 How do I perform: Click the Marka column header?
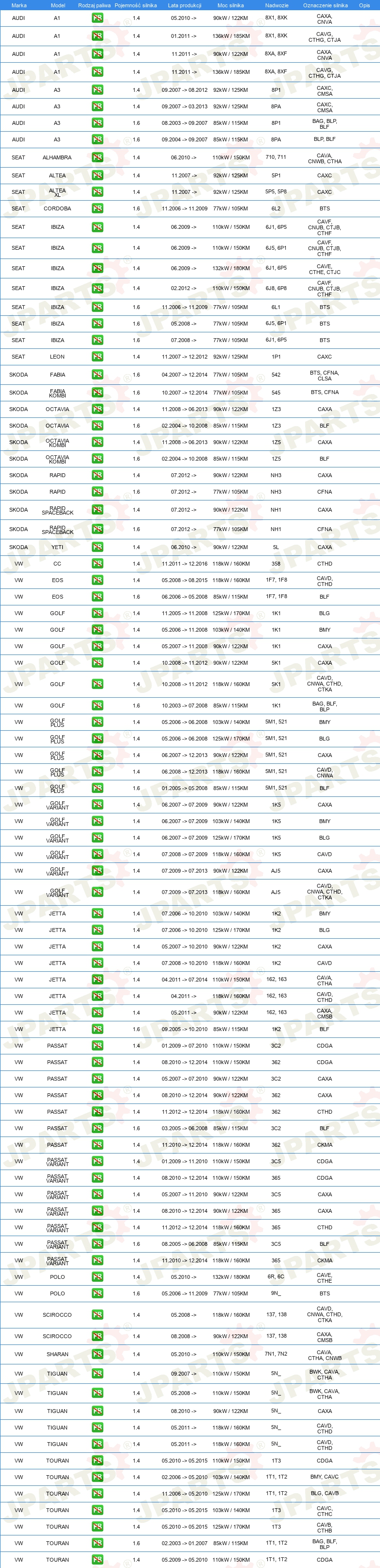(19, 5)
